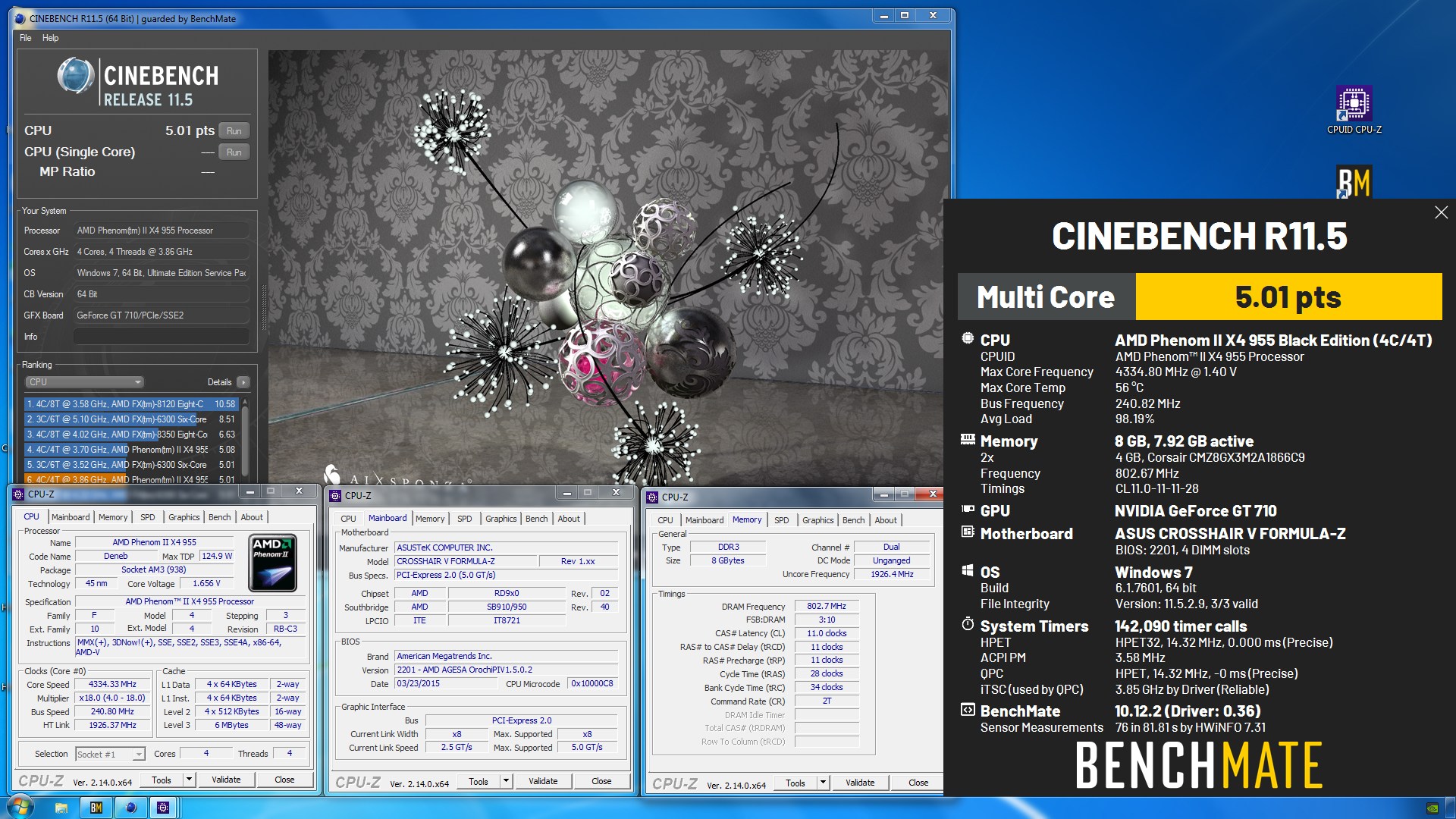Select ranking entry FX-8350 with 6.63
The height and width of the screenshot is (819, 1456).
pyautogui.click(x=131, y=435)
